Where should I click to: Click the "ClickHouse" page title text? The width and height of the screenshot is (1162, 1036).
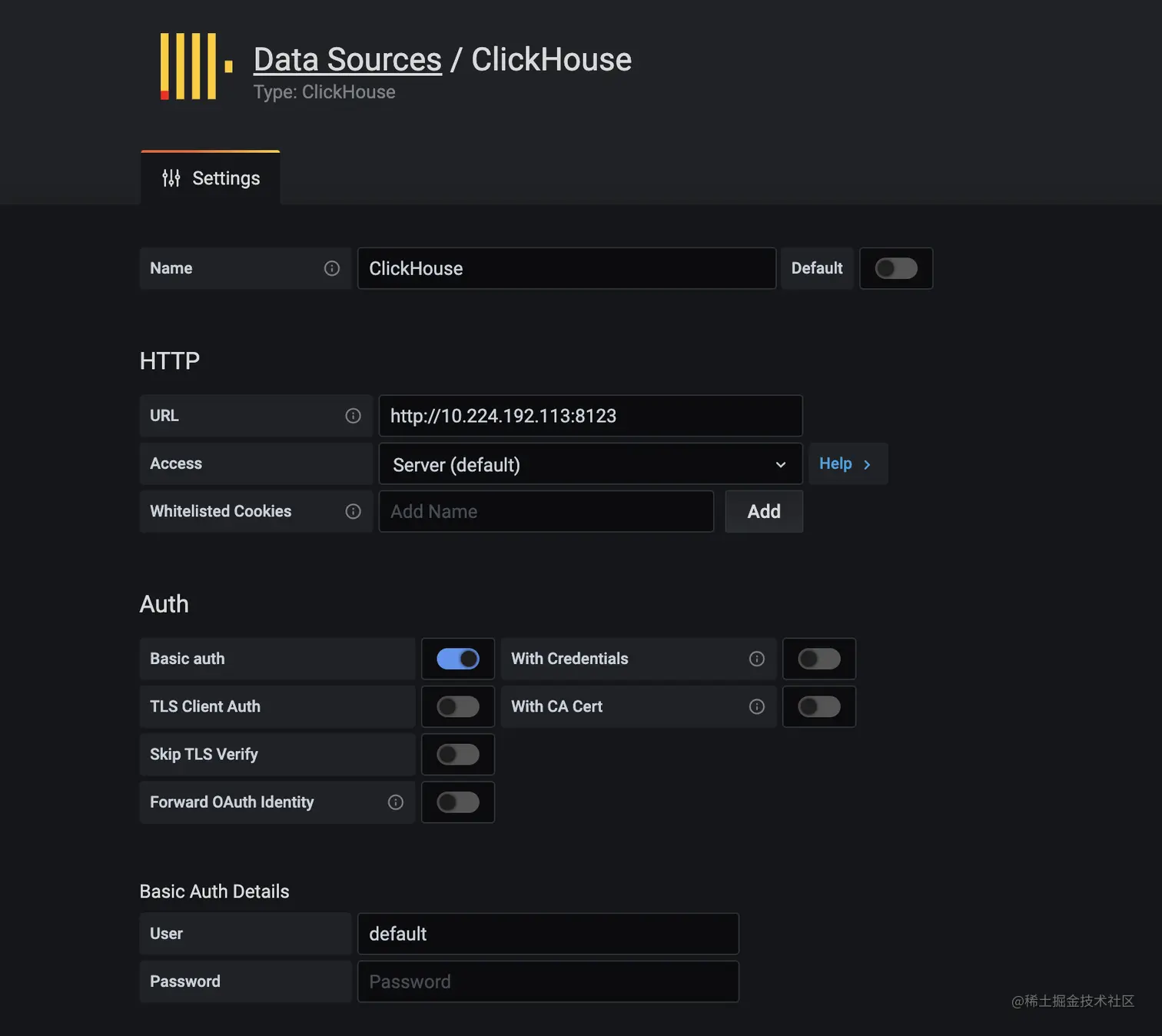point(551,59)
